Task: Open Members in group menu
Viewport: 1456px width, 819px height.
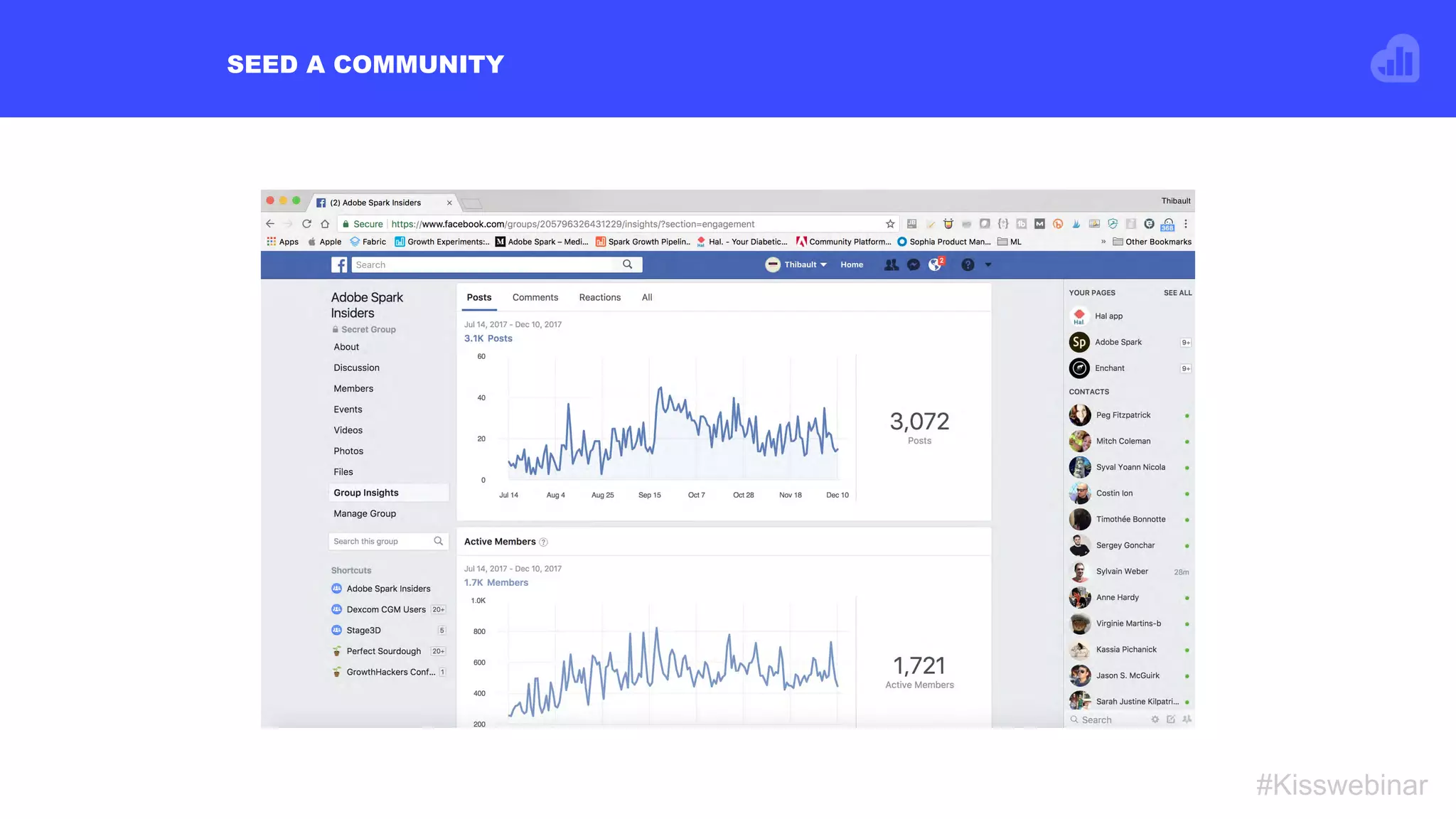Action: tap(353, 388)
